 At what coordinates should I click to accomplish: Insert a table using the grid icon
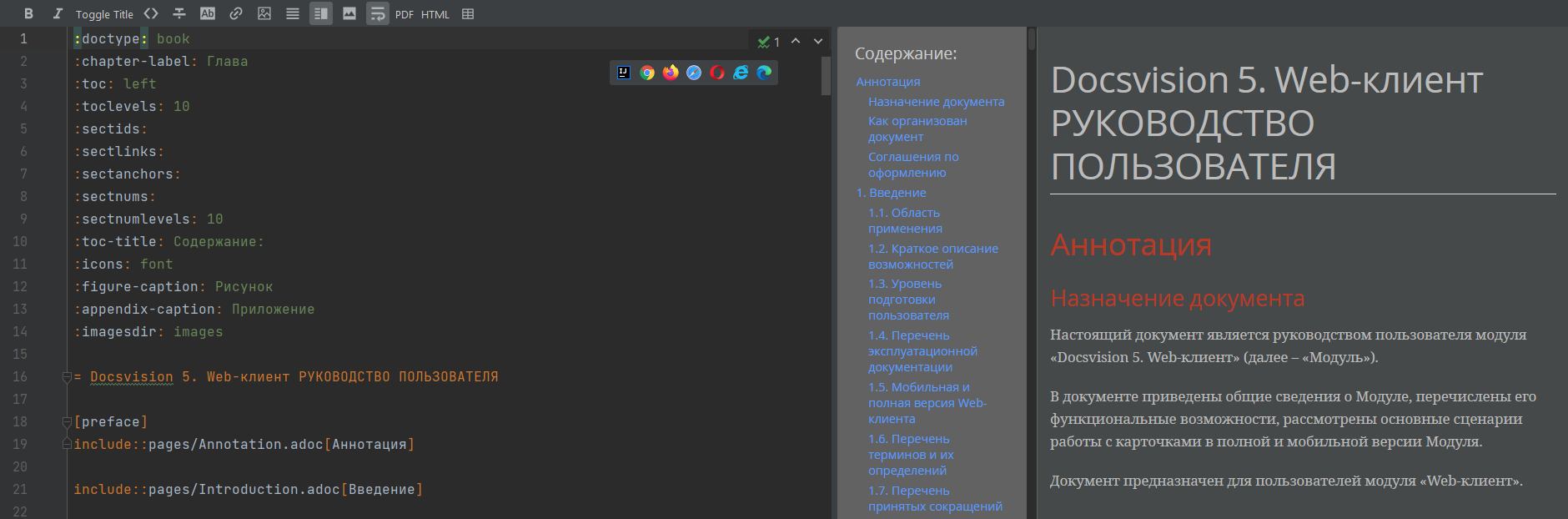point(468,13)
